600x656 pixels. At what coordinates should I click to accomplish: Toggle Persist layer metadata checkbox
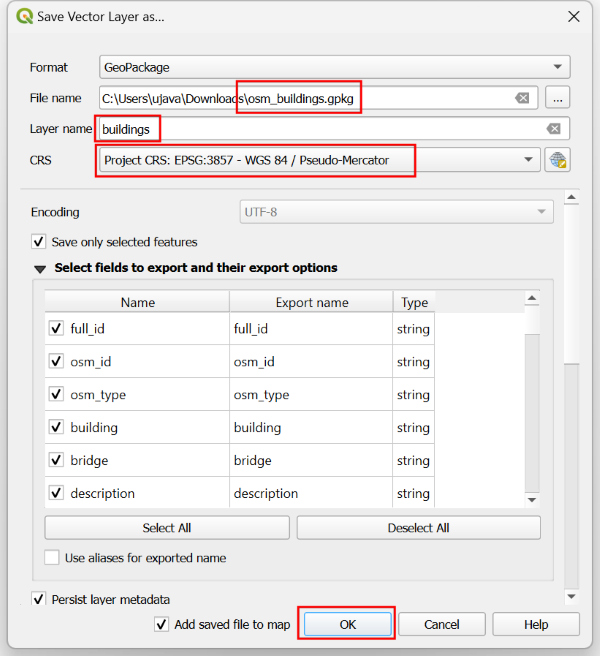pos(39,599)
